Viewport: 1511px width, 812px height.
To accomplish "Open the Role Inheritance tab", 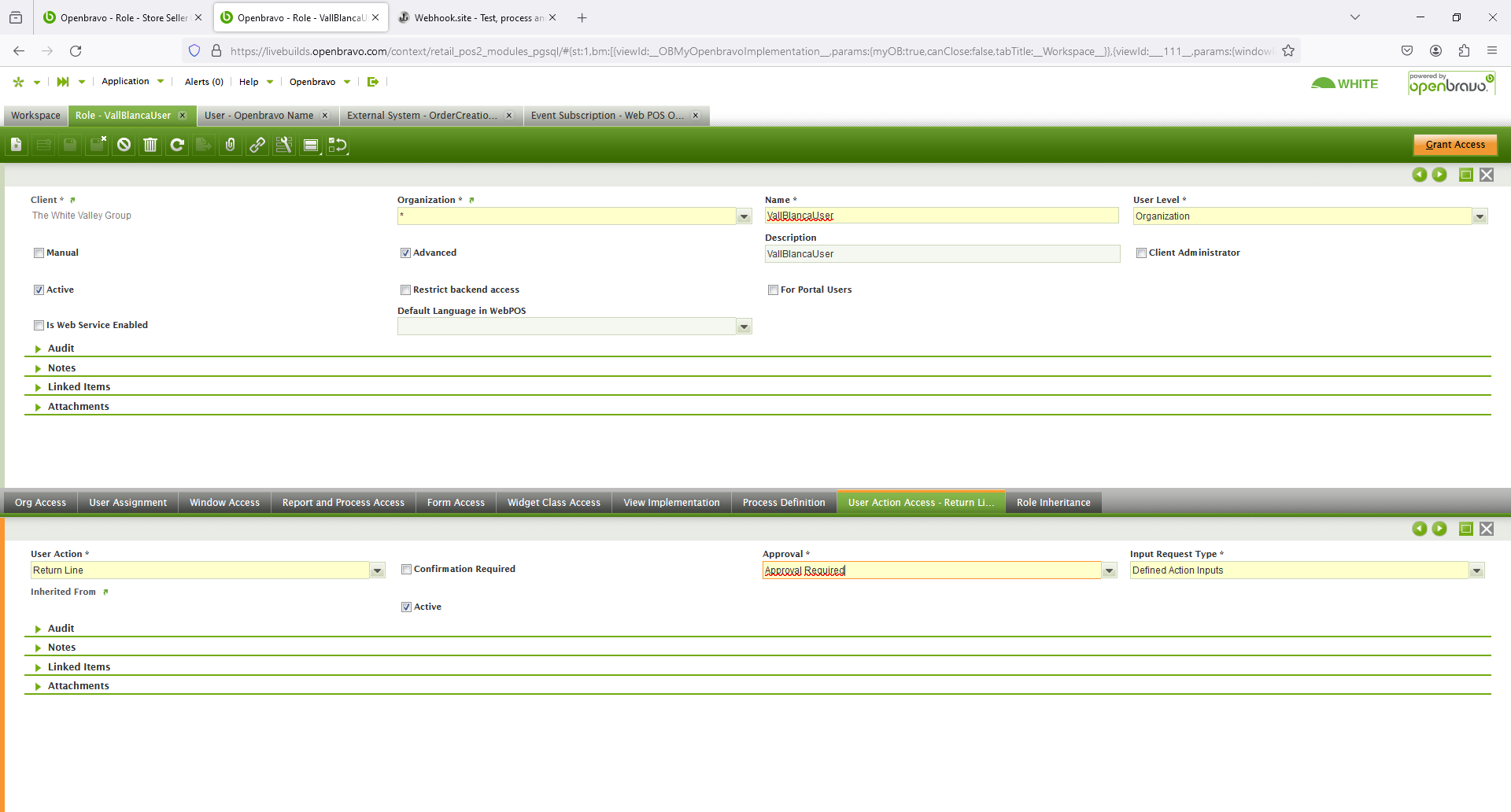I will [x=1053, y=503].
